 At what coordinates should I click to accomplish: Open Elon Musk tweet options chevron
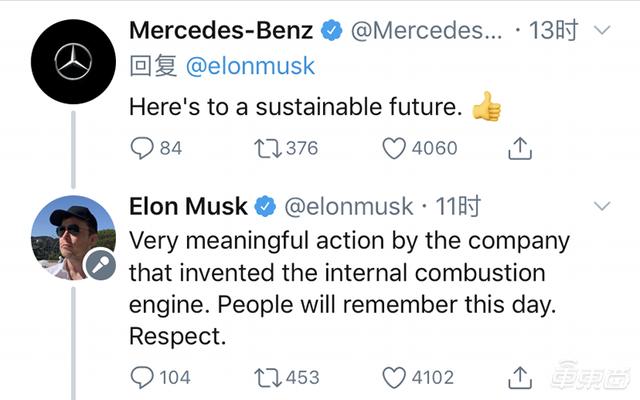602,207
